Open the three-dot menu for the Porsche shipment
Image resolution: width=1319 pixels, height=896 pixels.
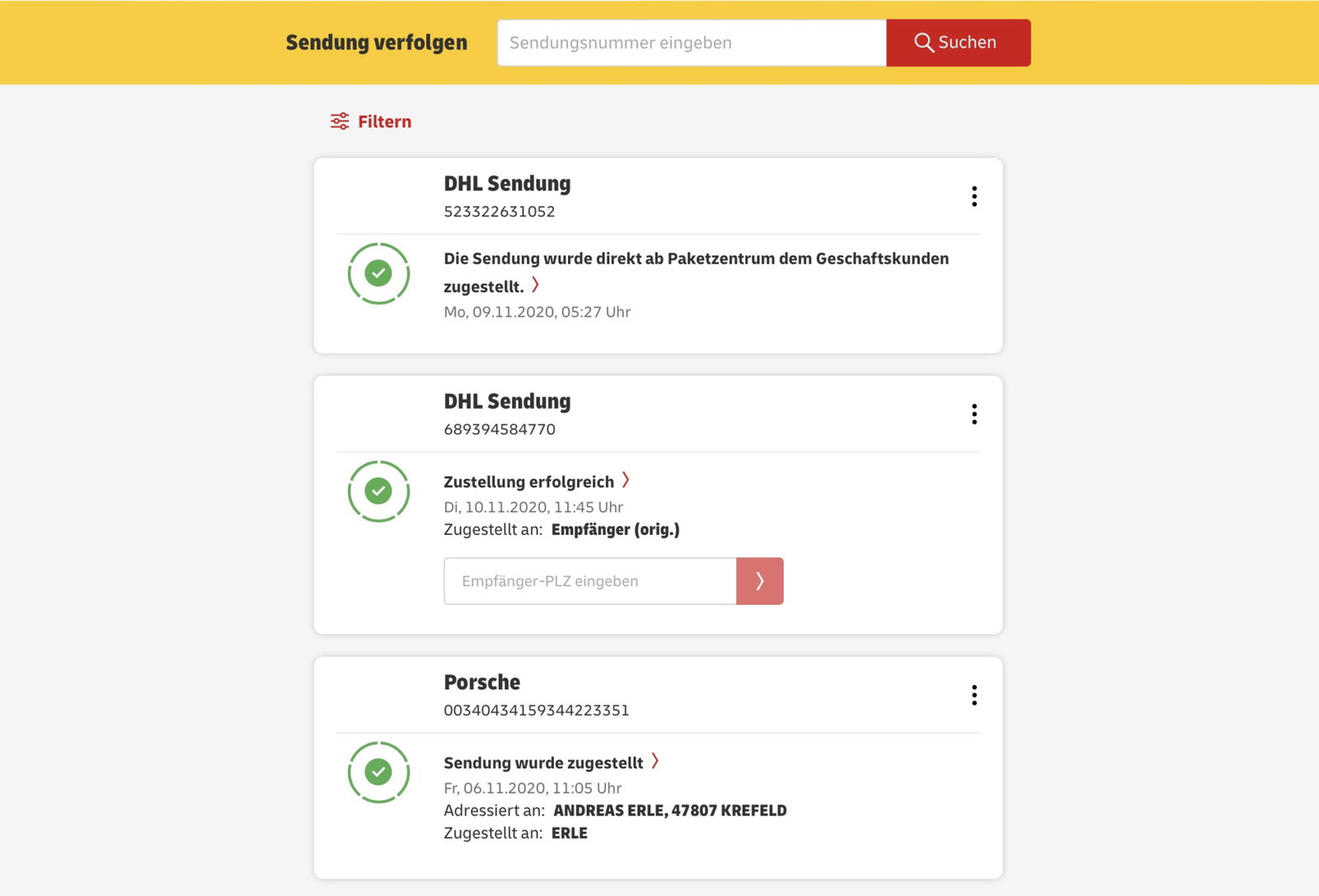coord(974,695)
